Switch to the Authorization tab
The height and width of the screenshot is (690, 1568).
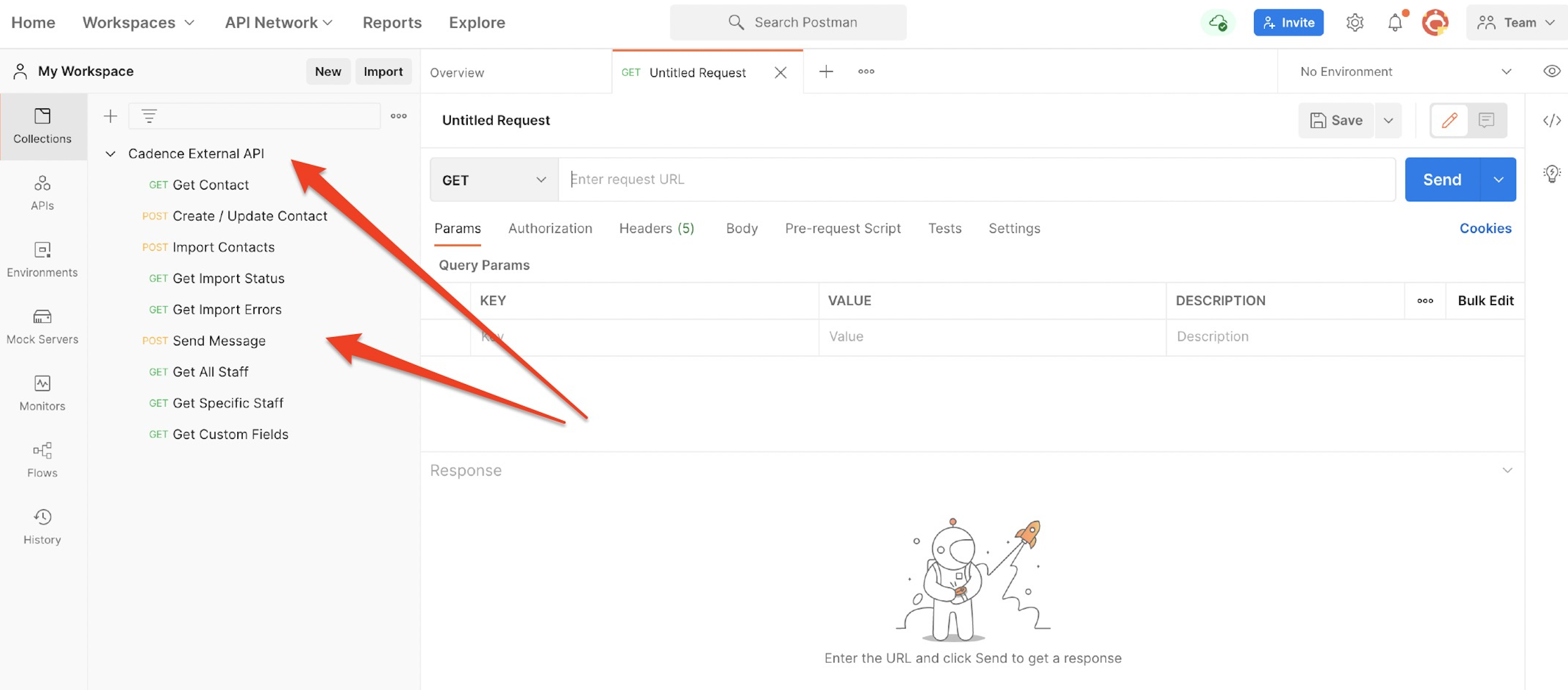(550, 228)
